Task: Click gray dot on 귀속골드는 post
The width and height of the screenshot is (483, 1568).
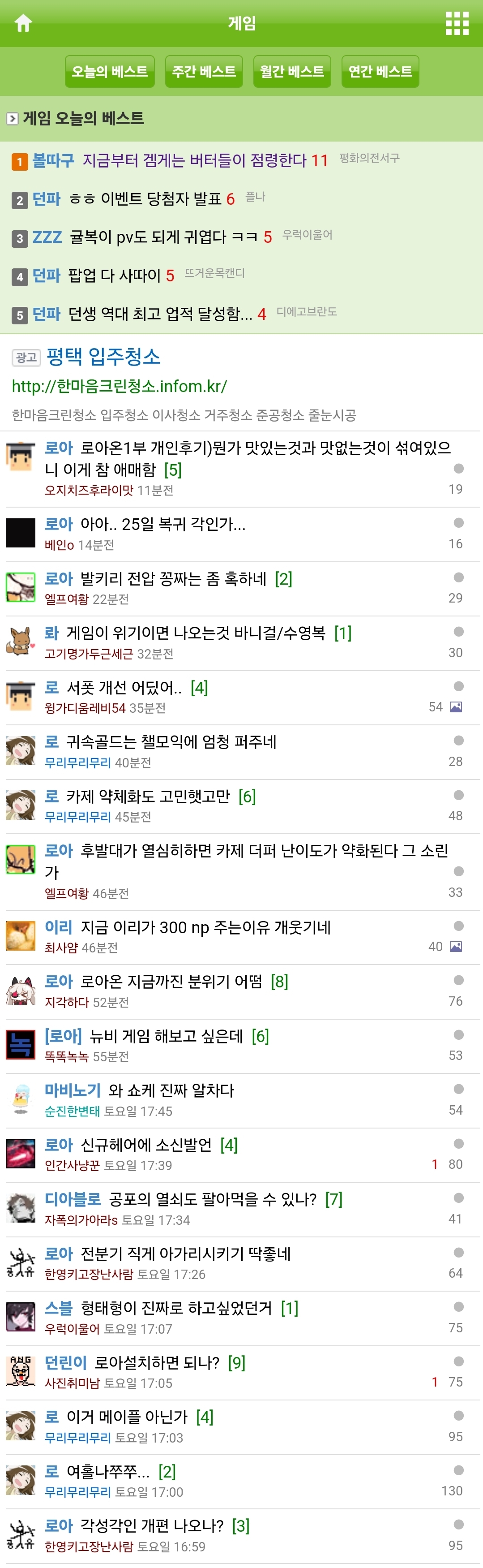Action: coord(459,740)
